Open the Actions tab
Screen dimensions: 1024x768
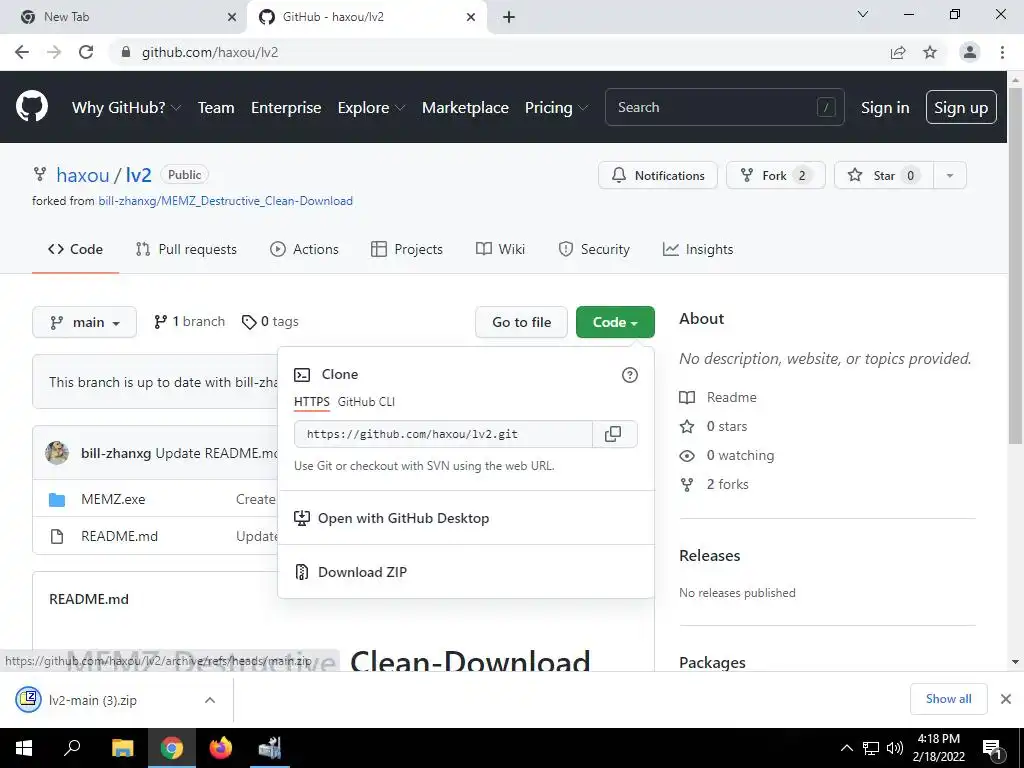[x=304, y=249]
